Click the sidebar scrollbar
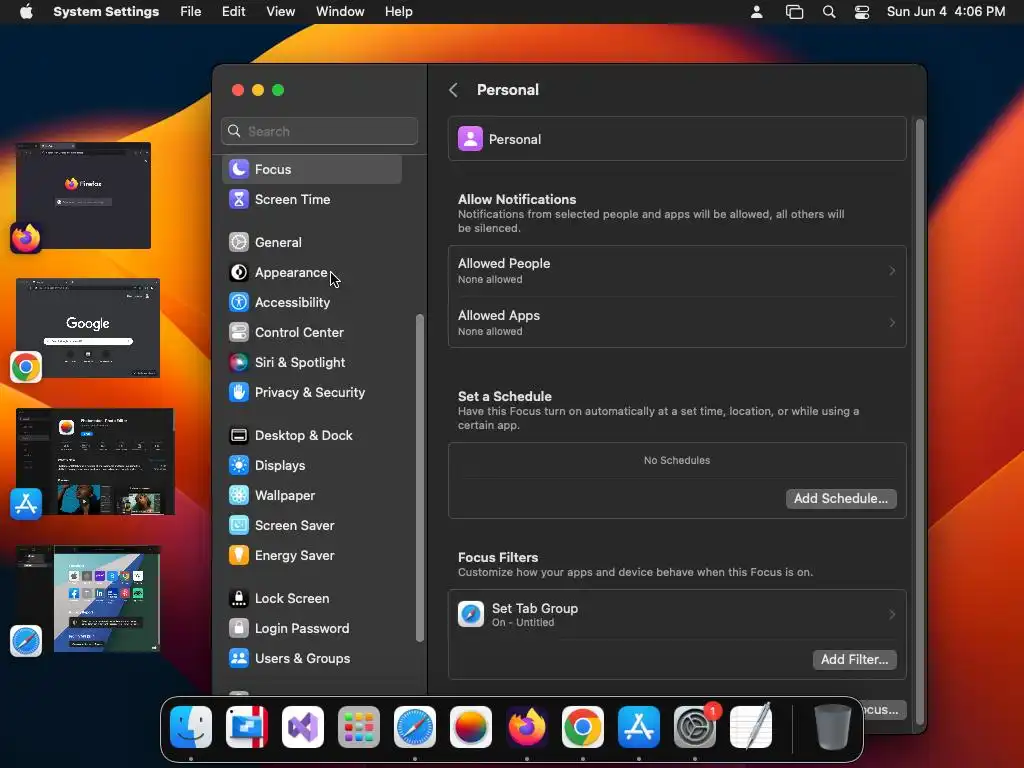Image resolution: width=1024 pixels, height=768 pixels. [419, 478]
